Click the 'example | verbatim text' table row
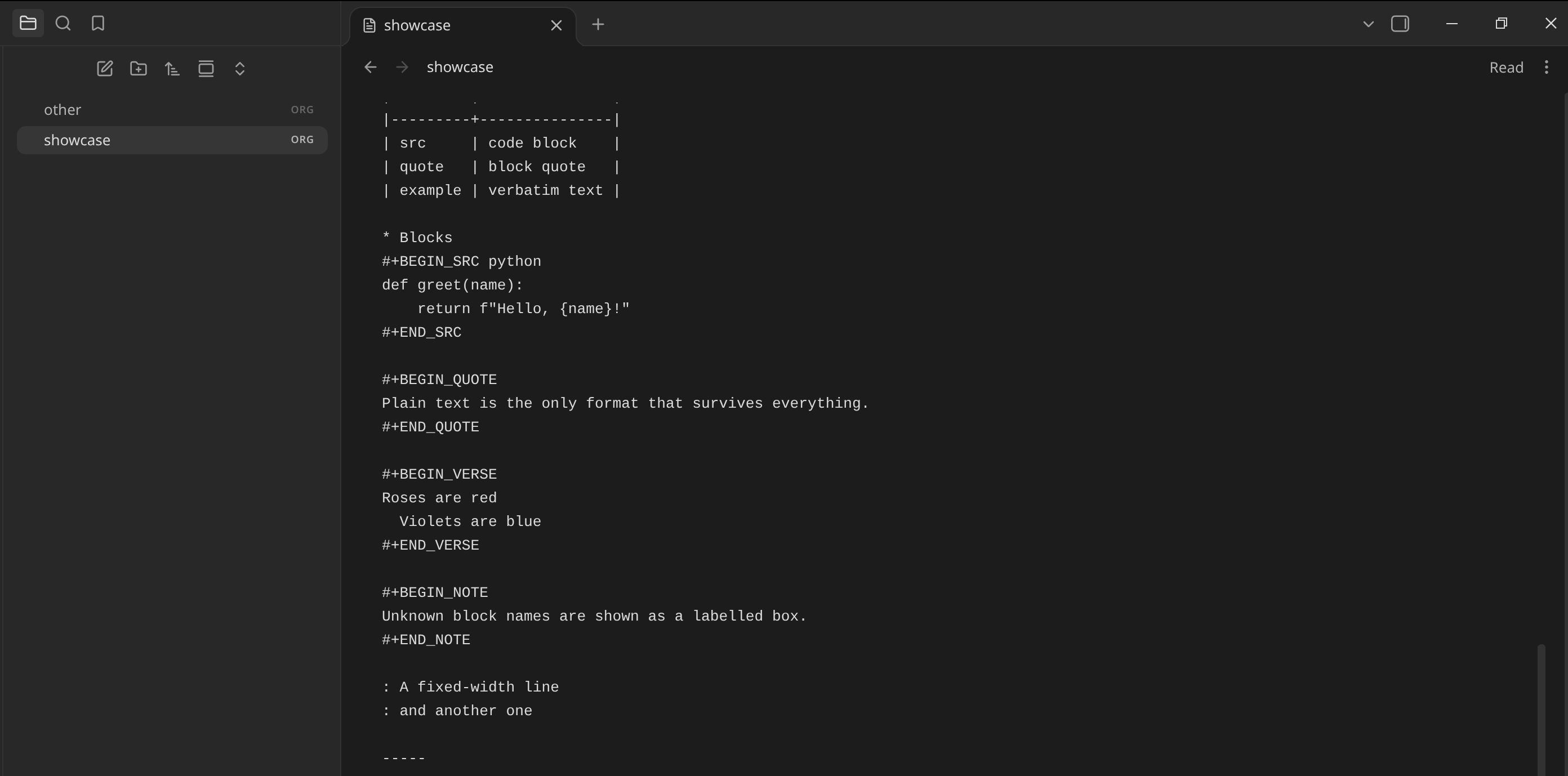 click(x=501, y=191)
